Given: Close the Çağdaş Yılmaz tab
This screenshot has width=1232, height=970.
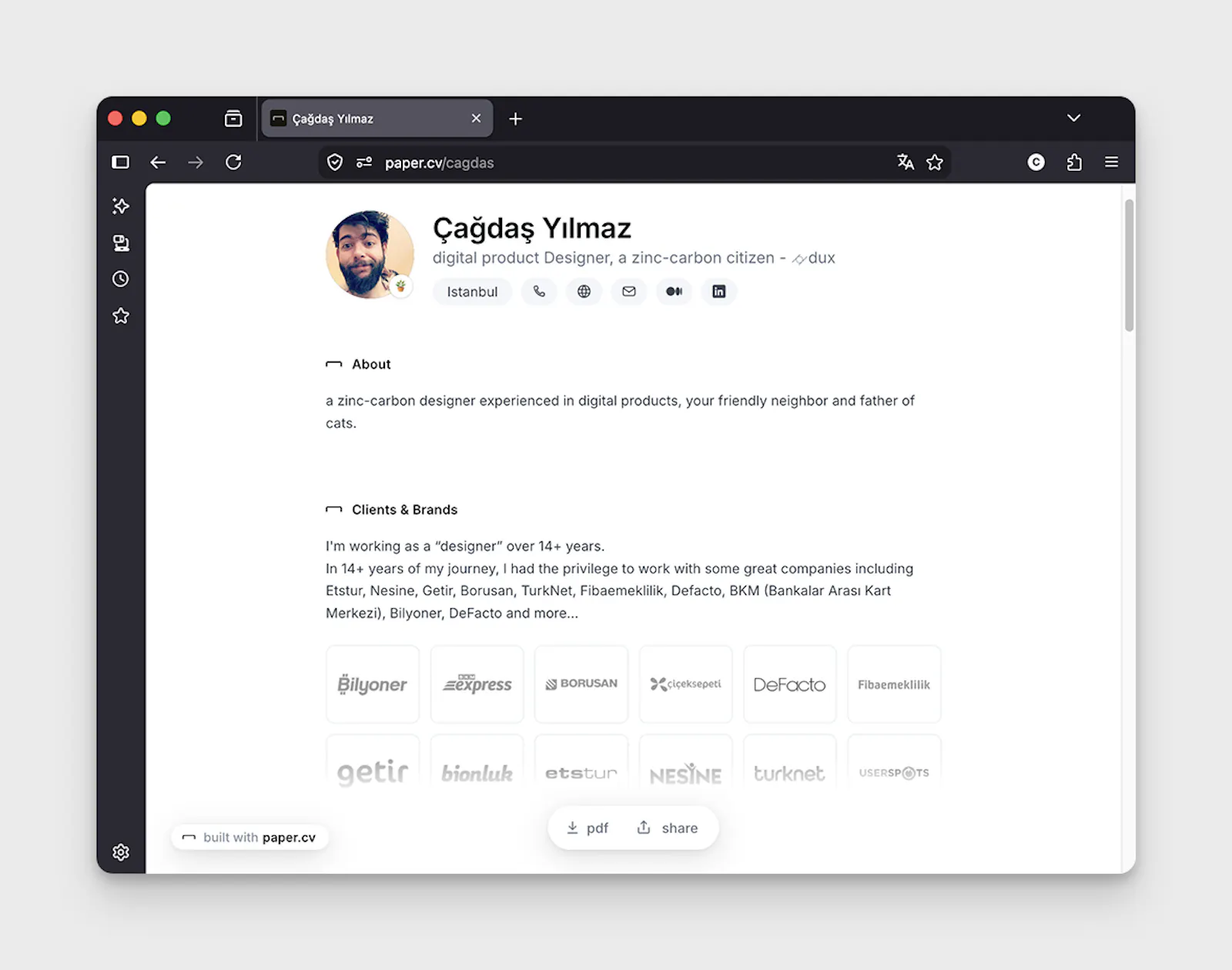Looking at the screenshot, I should click(x=476, y=119).
